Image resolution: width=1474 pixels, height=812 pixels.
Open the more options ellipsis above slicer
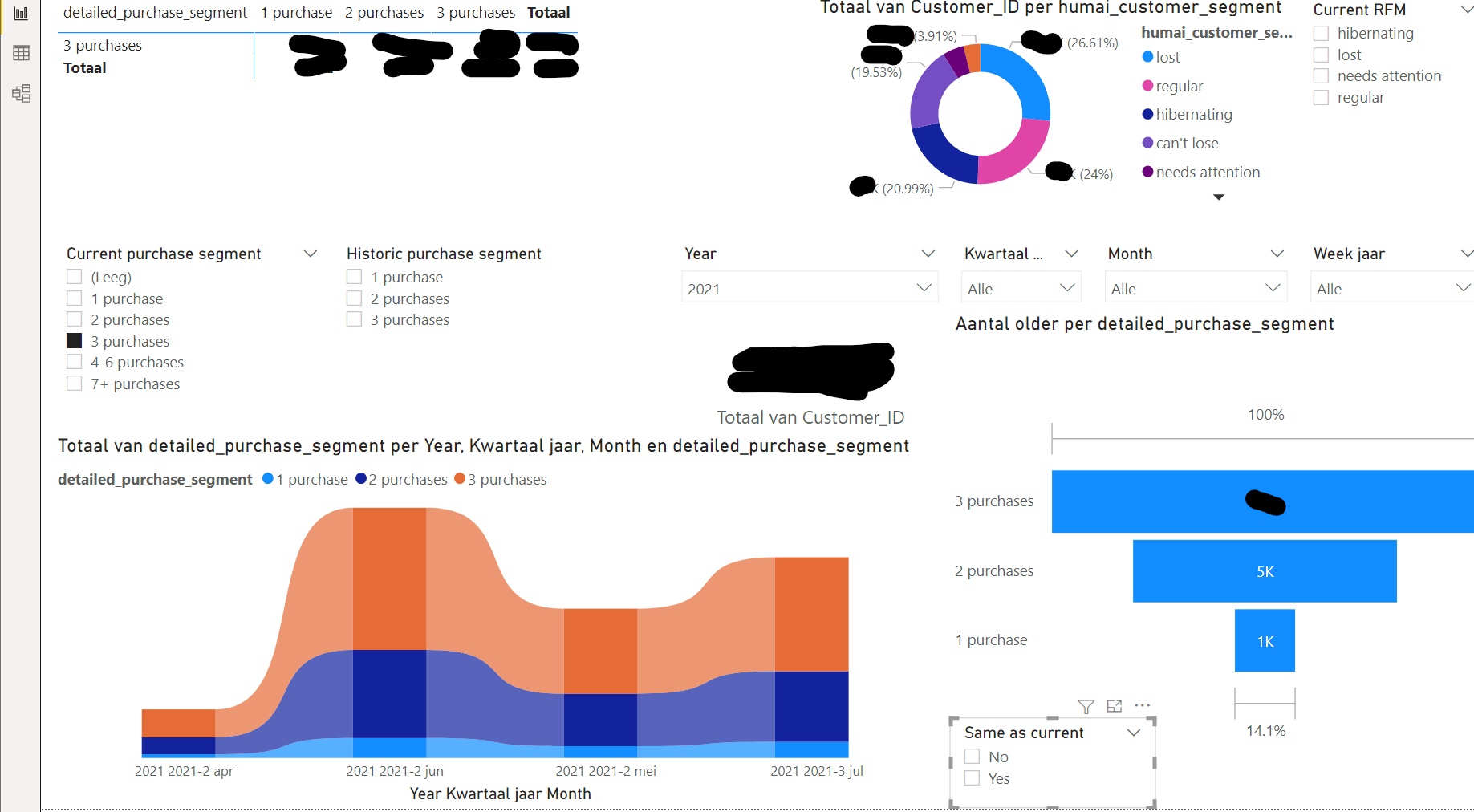(1143, 705)
